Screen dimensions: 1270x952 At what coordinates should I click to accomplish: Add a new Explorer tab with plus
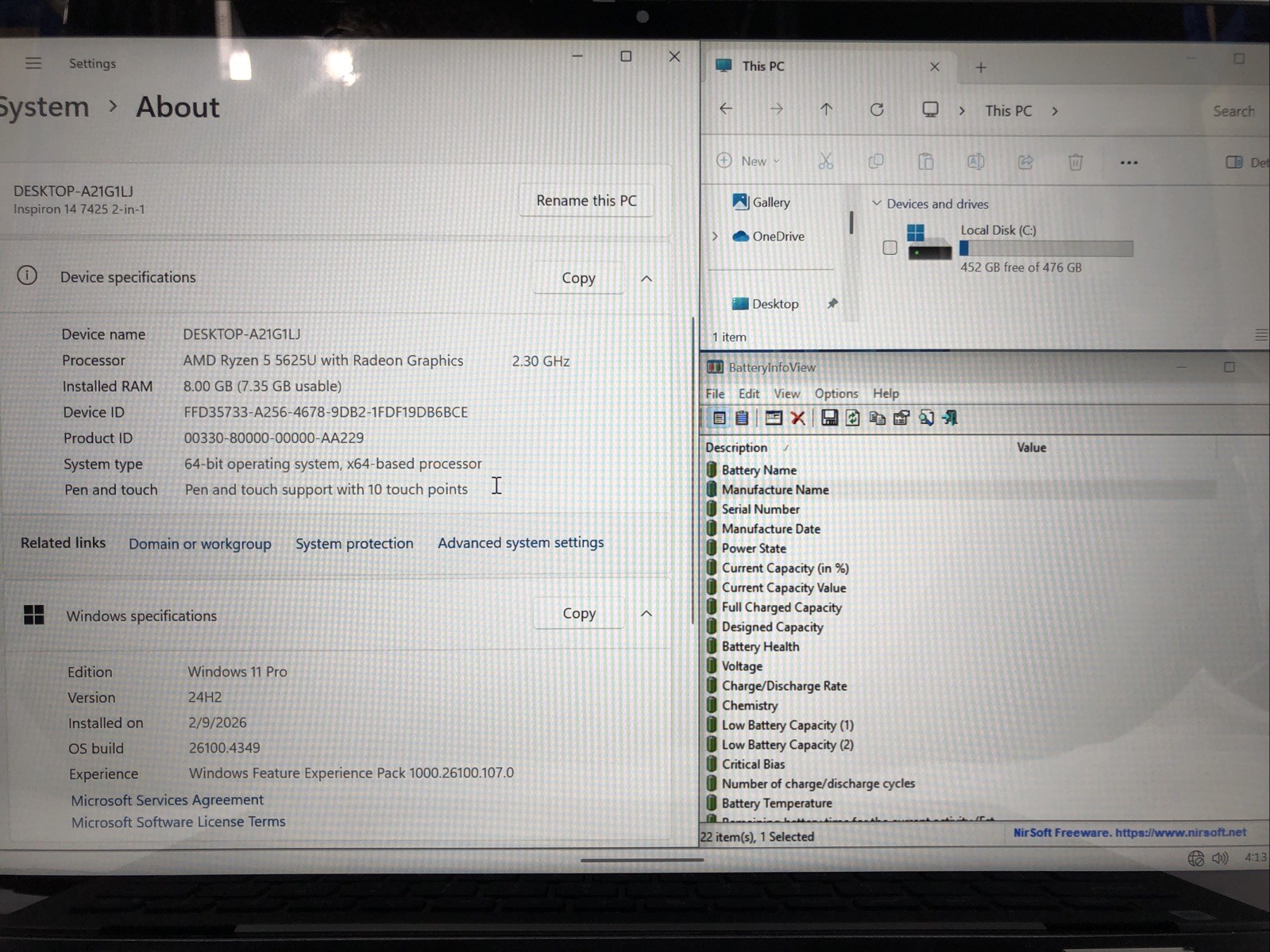tap(981, 67)
